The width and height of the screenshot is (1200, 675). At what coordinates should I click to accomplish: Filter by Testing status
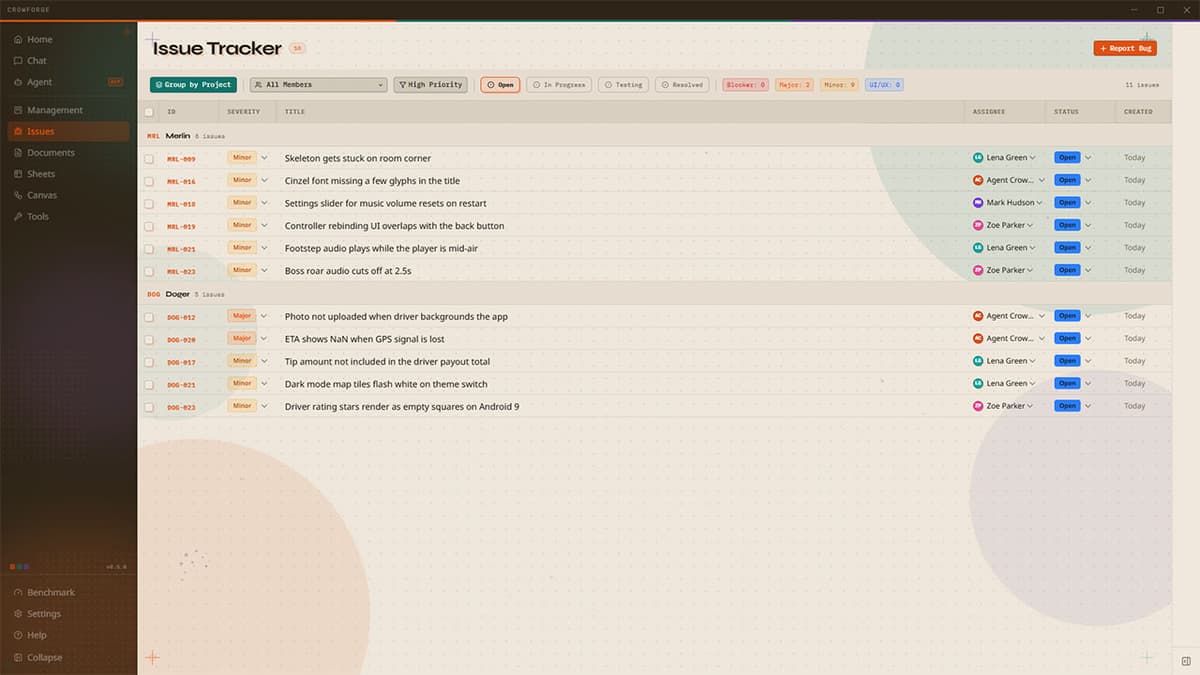[x=624, y=85]
